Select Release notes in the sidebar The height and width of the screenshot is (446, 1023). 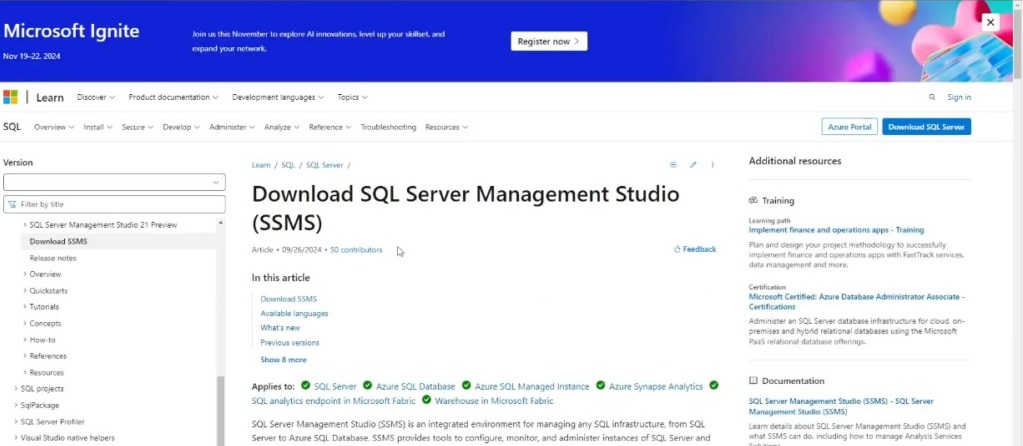(x=53, y=258)
